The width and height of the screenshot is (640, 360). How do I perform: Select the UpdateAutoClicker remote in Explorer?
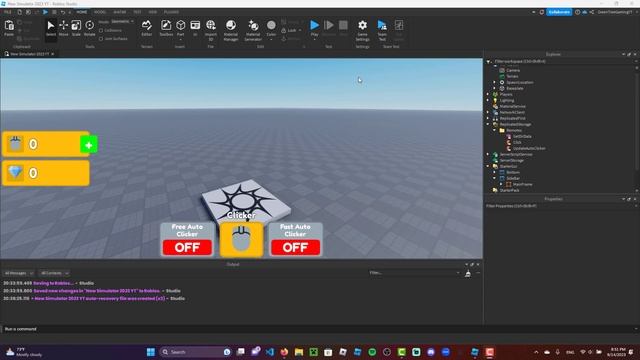[x=529, y=149]
